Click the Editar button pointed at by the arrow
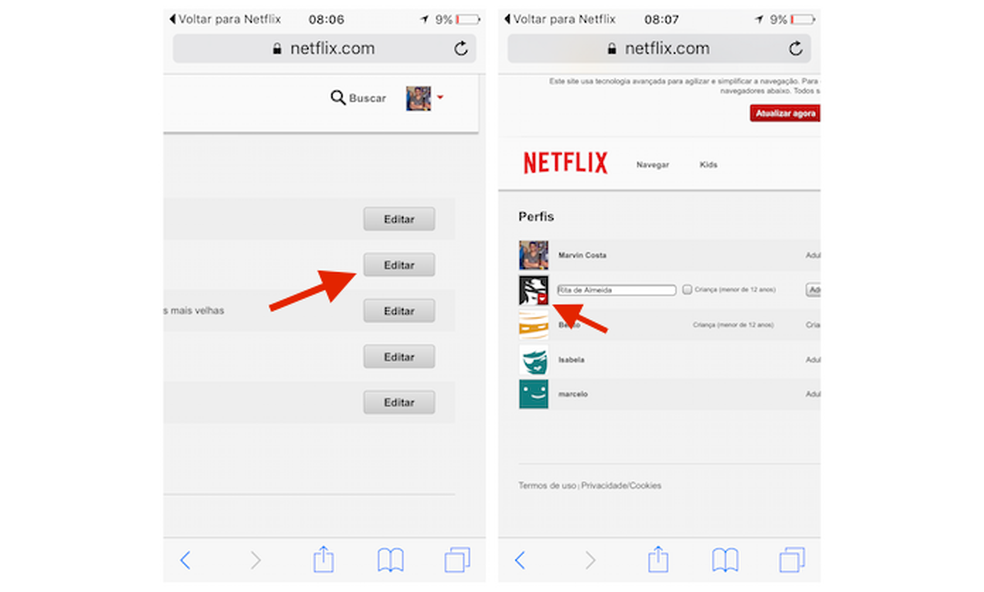984x592 pixels. pyautogui.click(x=398, y=264)
